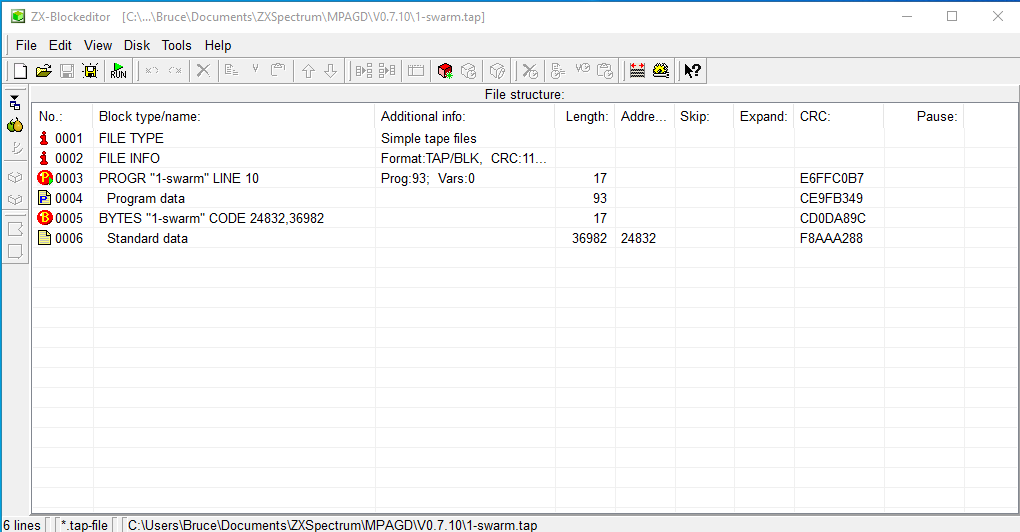Click the green RUN toolbar button

click(118, 71)
